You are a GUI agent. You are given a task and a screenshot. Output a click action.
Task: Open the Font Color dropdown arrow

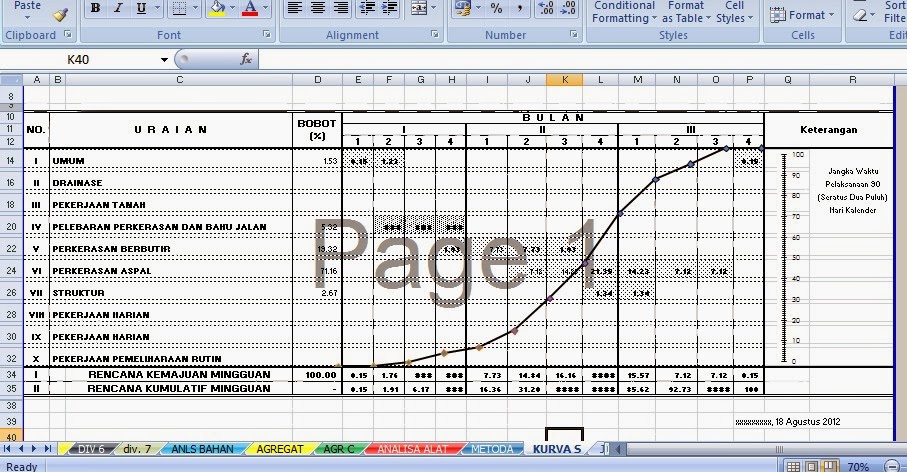coord(266,8)
